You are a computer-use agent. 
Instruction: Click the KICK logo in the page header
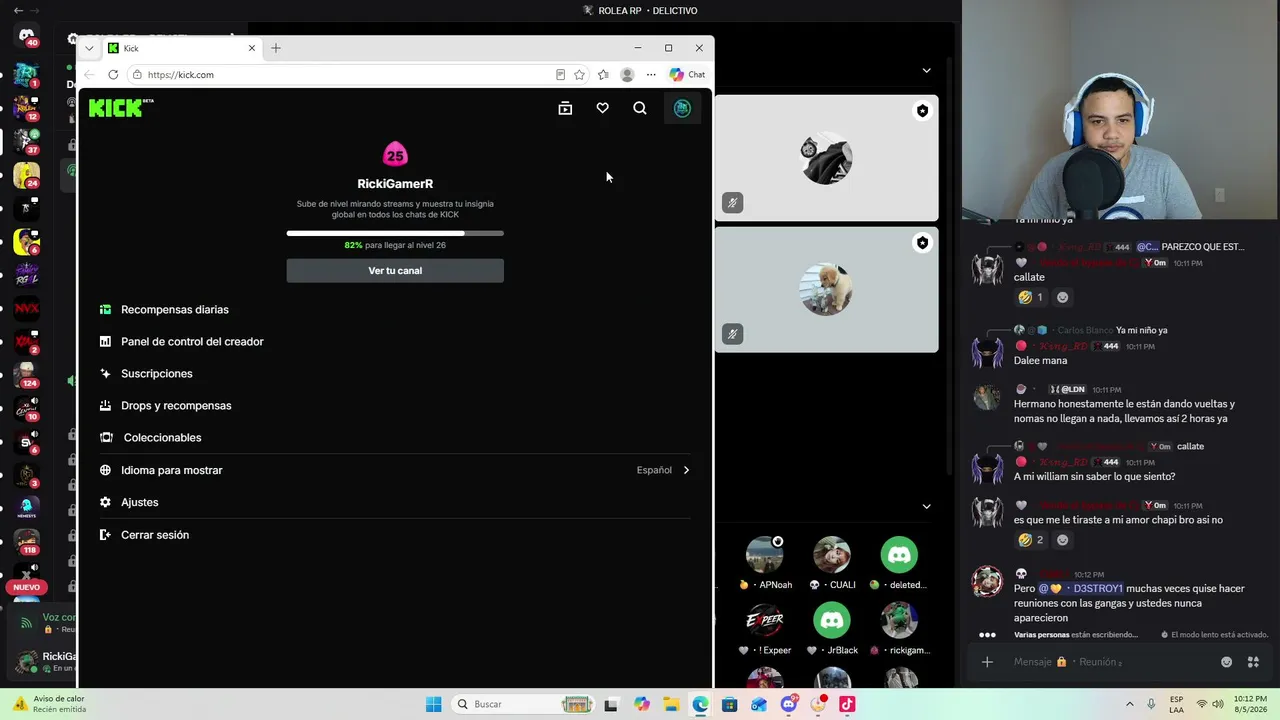click(x=121, y=108)
